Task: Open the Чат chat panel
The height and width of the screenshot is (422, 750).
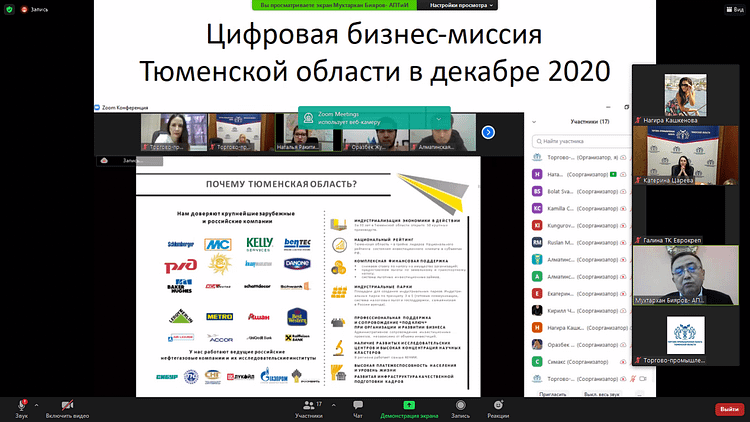Action: (358, 409)
